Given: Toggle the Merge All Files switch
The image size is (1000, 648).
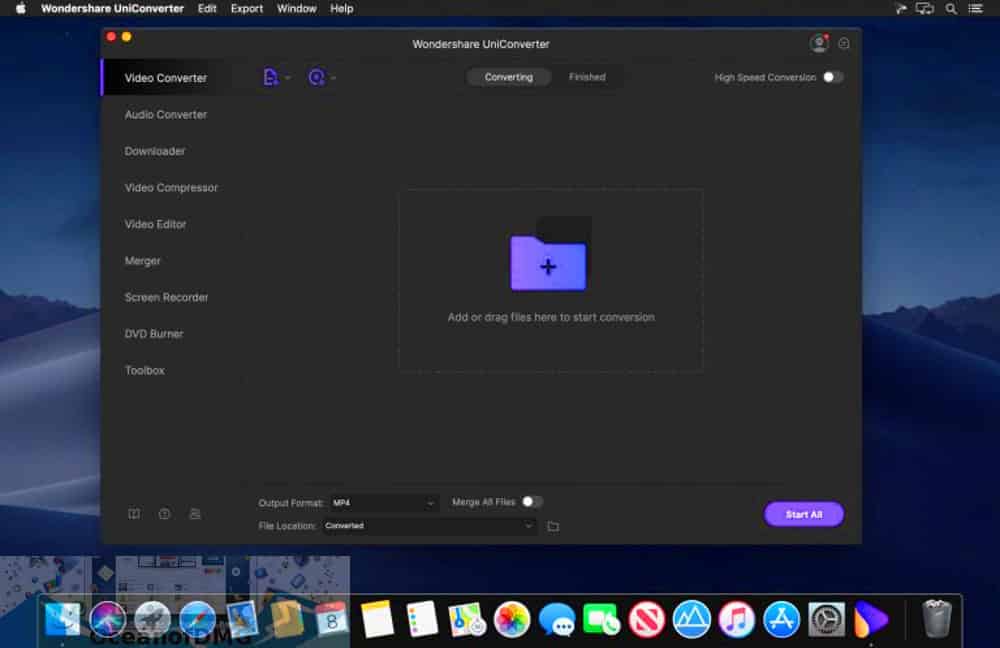Looking at the screenshot, I should (532, 502).
